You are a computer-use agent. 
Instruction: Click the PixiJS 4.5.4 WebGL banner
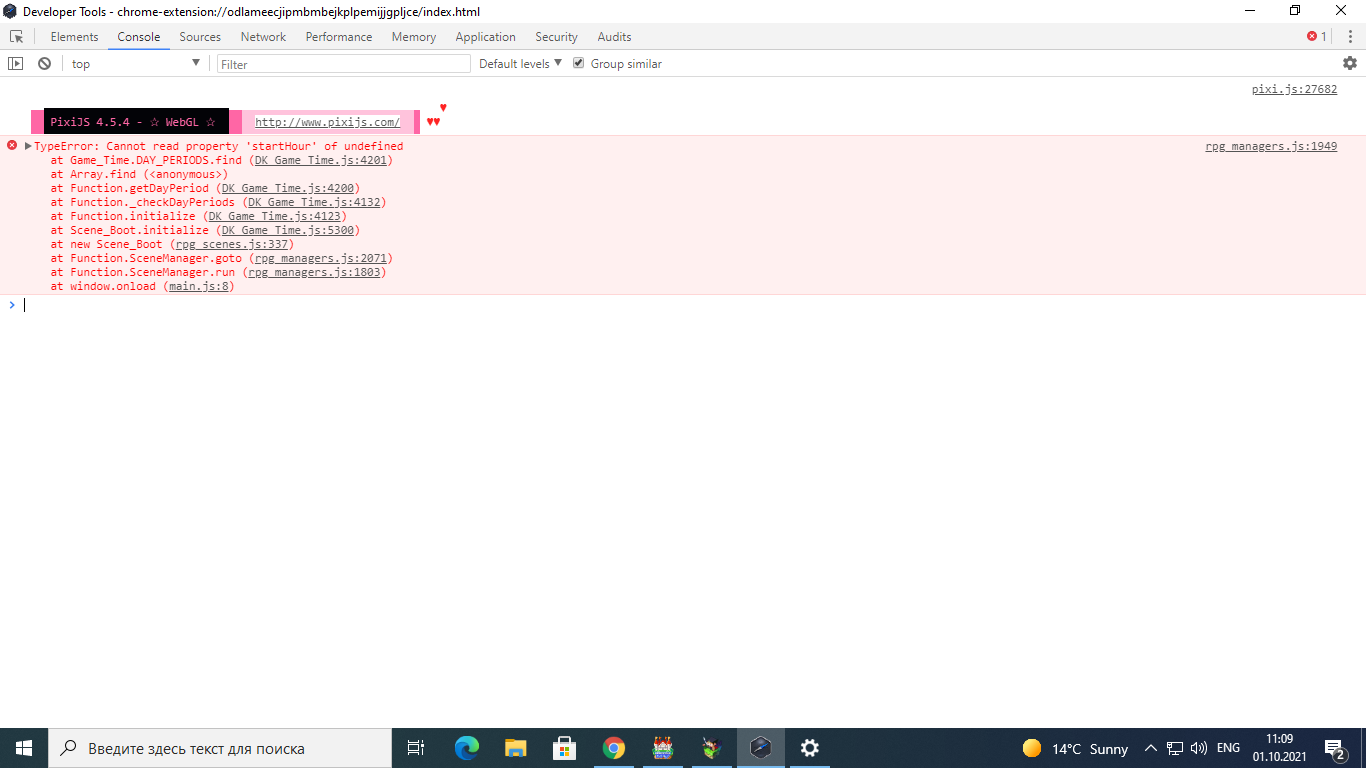pyautogui.click(x=136, y=122)
